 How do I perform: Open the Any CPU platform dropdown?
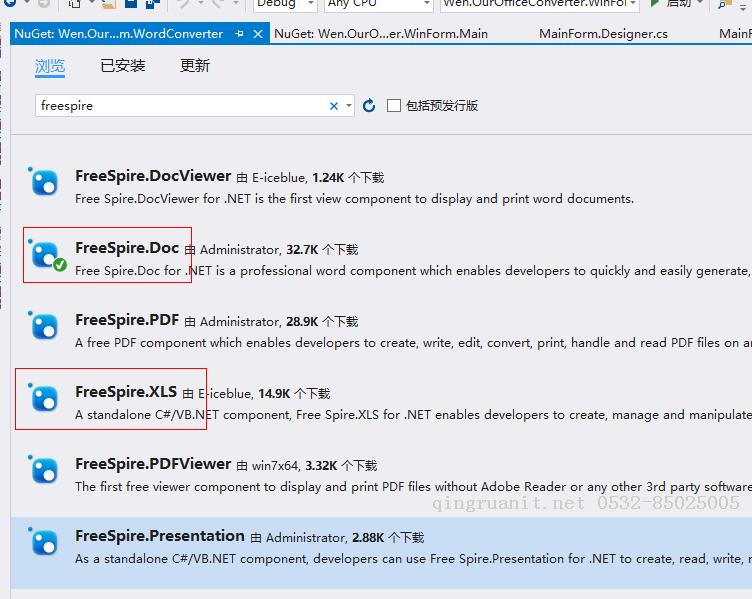[364, 4]
